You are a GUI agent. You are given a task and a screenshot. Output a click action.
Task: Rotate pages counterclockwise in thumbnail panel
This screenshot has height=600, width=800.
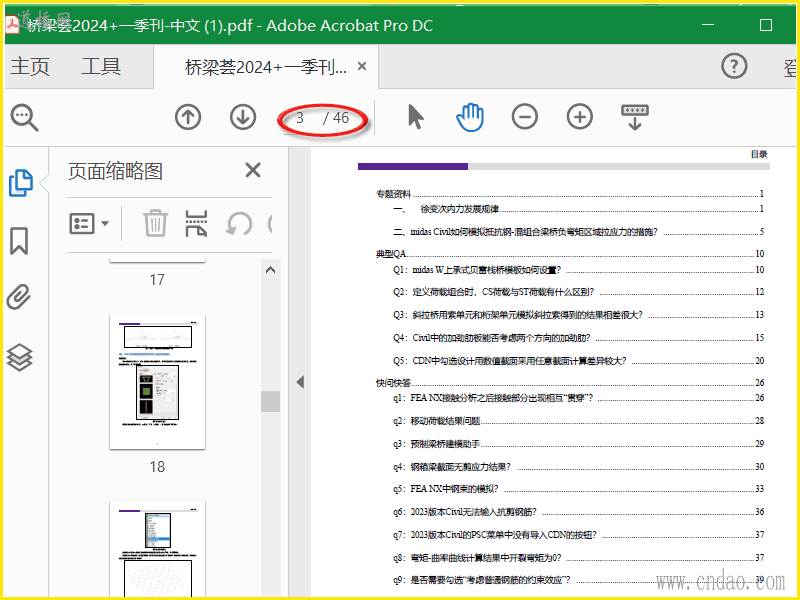point(239,223)
